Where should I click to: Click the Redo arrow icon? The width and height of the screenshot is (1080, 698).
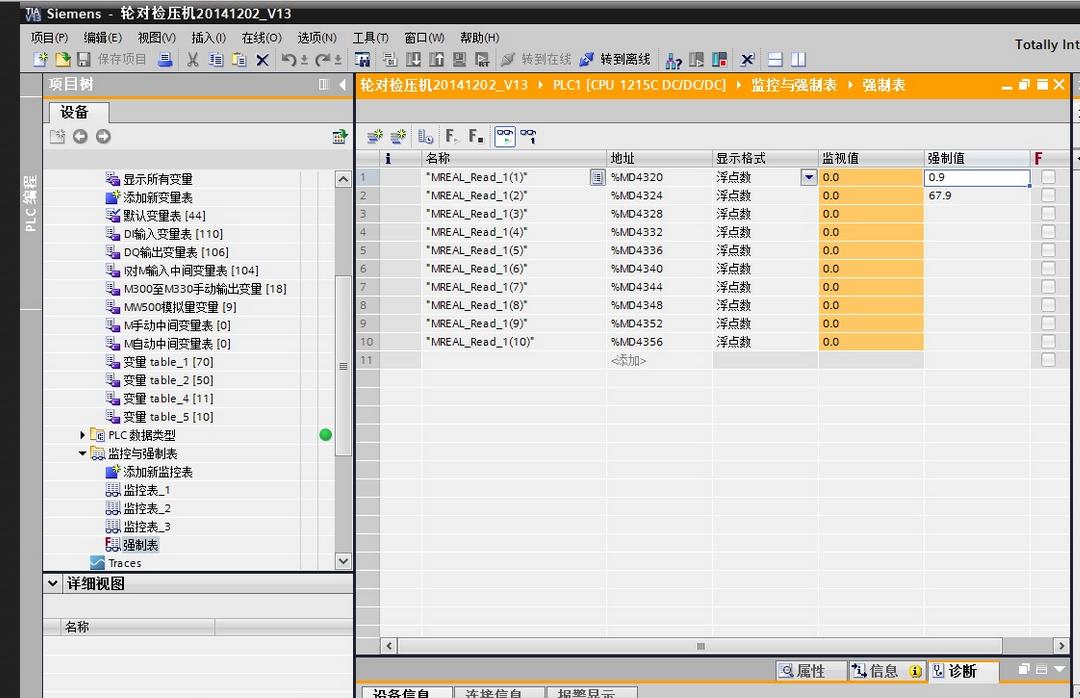(322, 60)
